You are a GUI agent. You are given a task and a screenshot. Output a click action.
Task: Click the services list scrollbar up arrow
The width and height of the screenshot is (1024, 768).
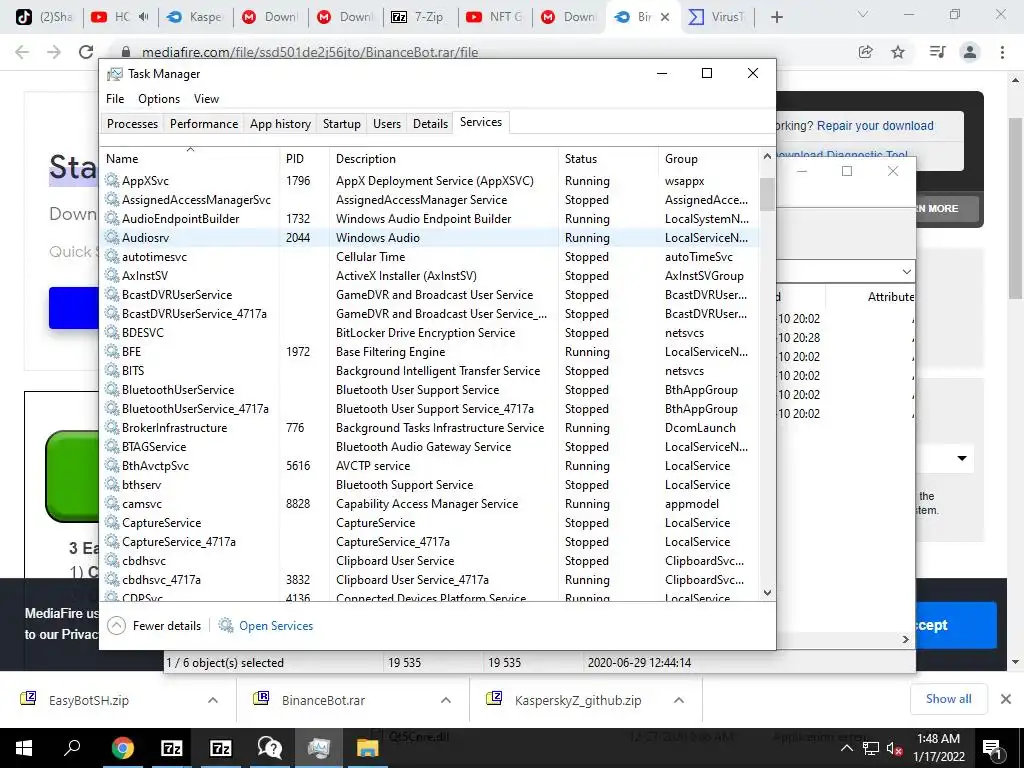(767, 156)
